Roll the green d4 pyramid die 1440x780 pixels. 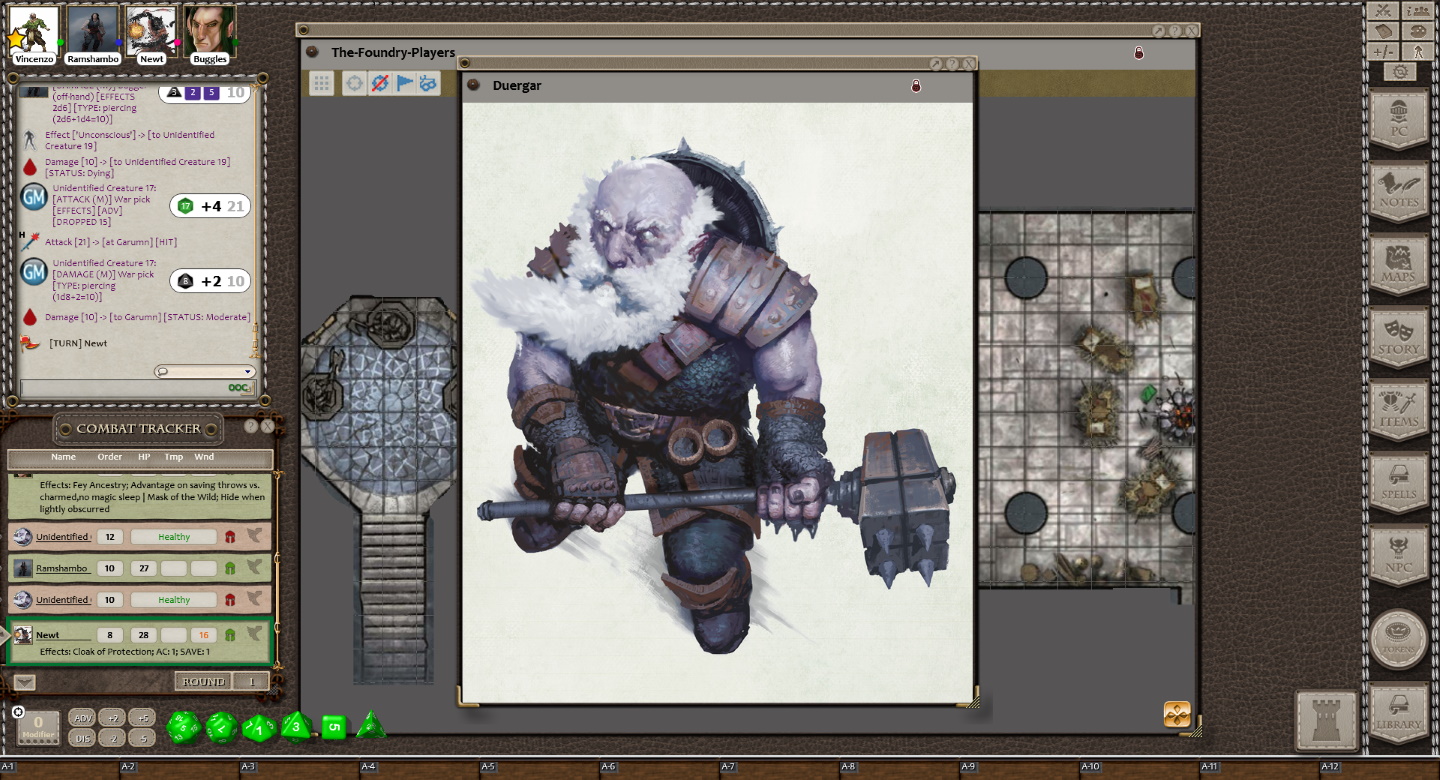click(370, 725)
